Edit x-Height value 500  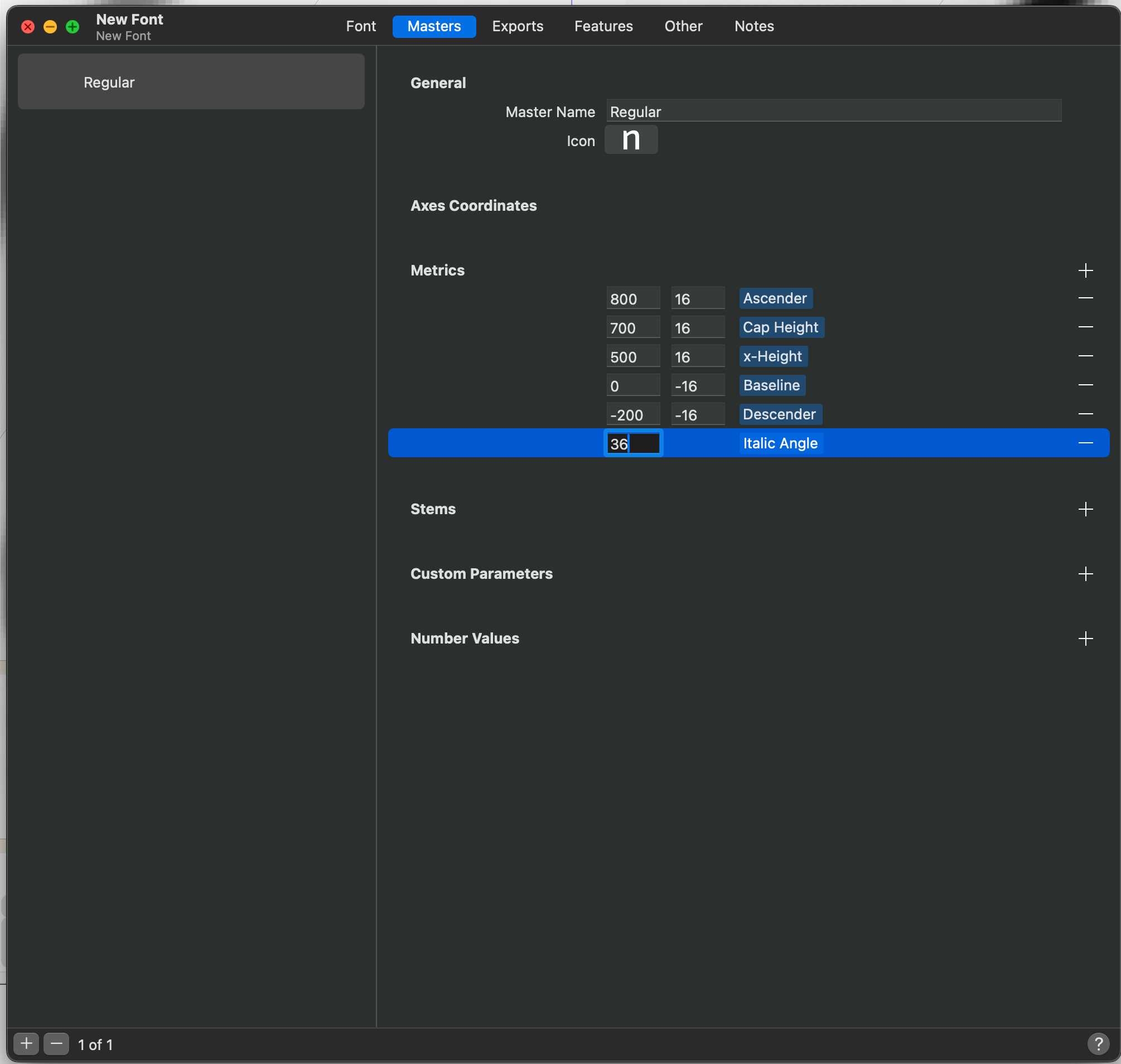tap(633, 356)
